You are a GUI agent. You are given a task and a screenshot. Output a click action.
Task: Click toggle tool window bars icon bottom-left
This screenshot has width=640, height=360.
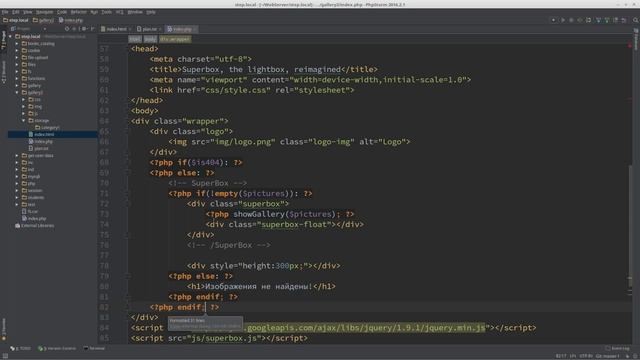[5, 356]
